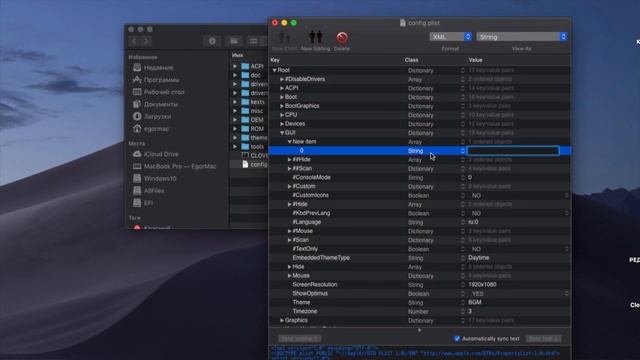
Task: Click the Value column header
Action: [476, 60]
